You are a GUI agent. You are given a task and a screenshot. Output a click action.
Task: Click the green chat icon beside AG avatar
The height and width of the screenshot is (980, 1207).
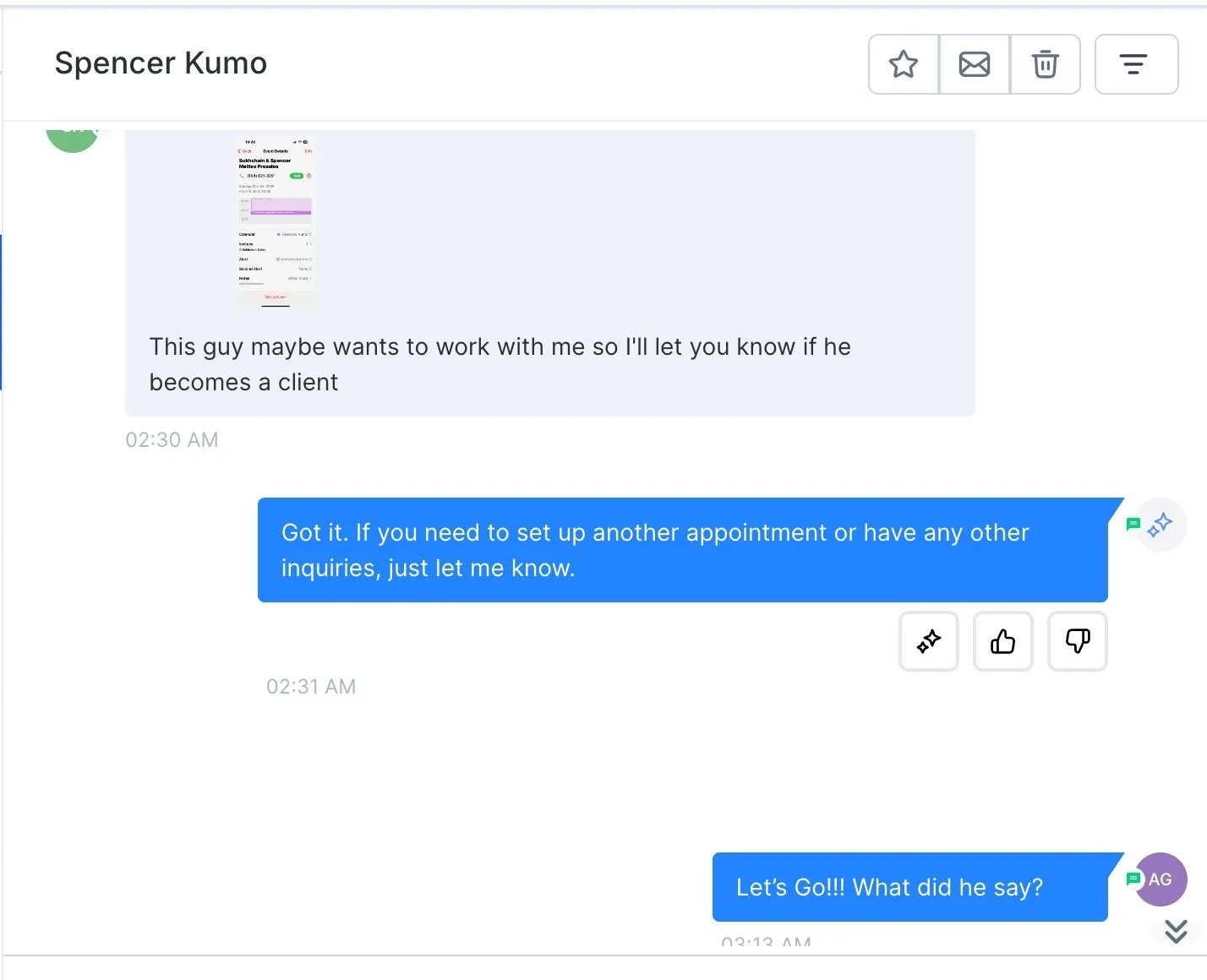point(1133,879)
